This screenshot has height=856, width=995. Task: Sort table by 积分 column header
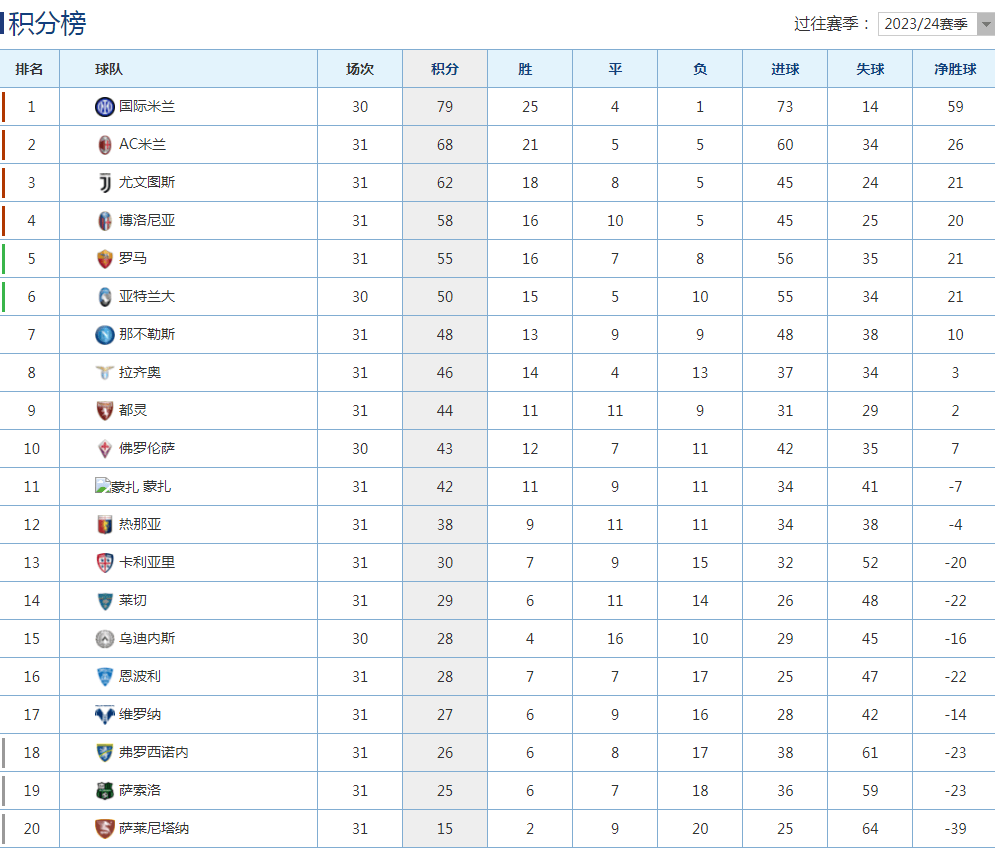click(x=445, y=69)
